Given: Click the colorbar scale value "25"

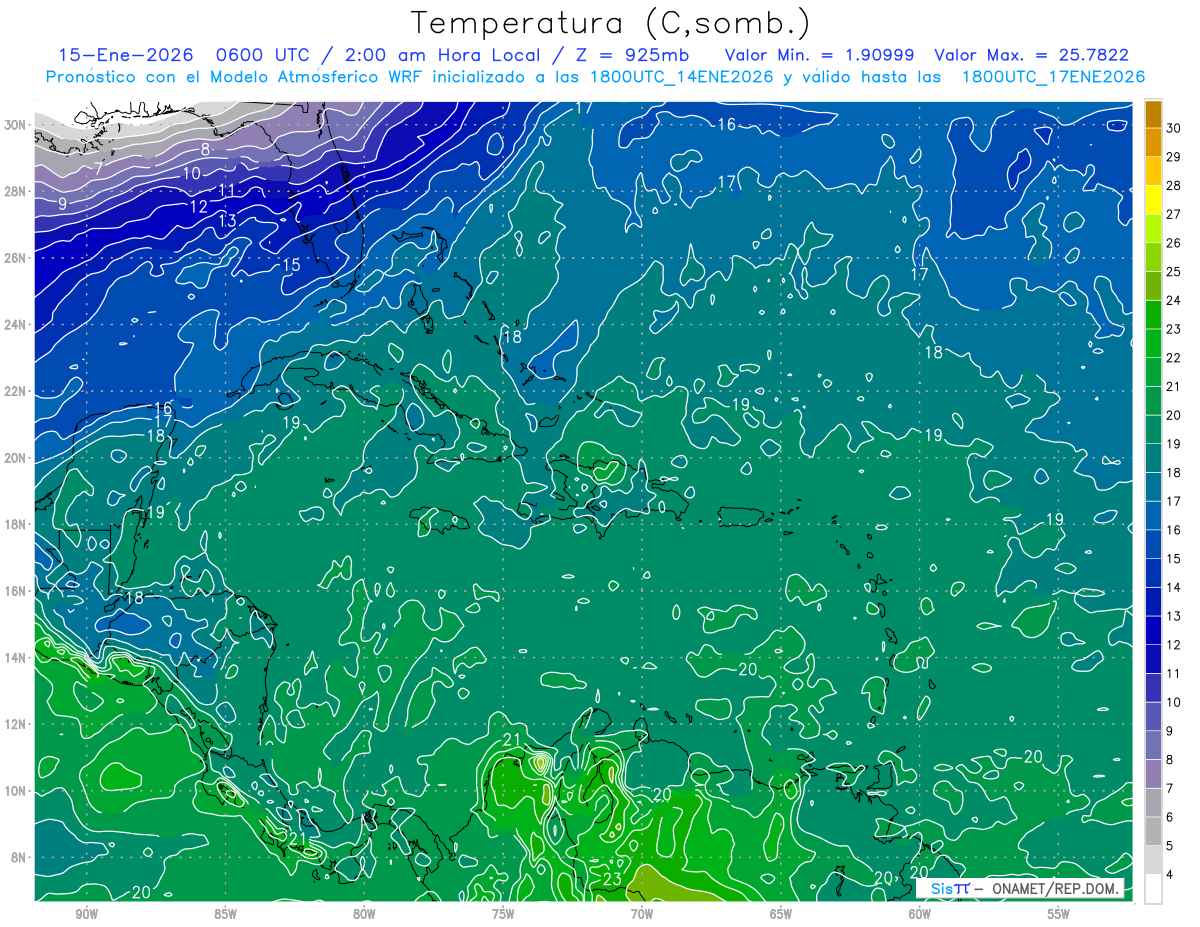Looking at the screenshot, I should (1174, 272).
